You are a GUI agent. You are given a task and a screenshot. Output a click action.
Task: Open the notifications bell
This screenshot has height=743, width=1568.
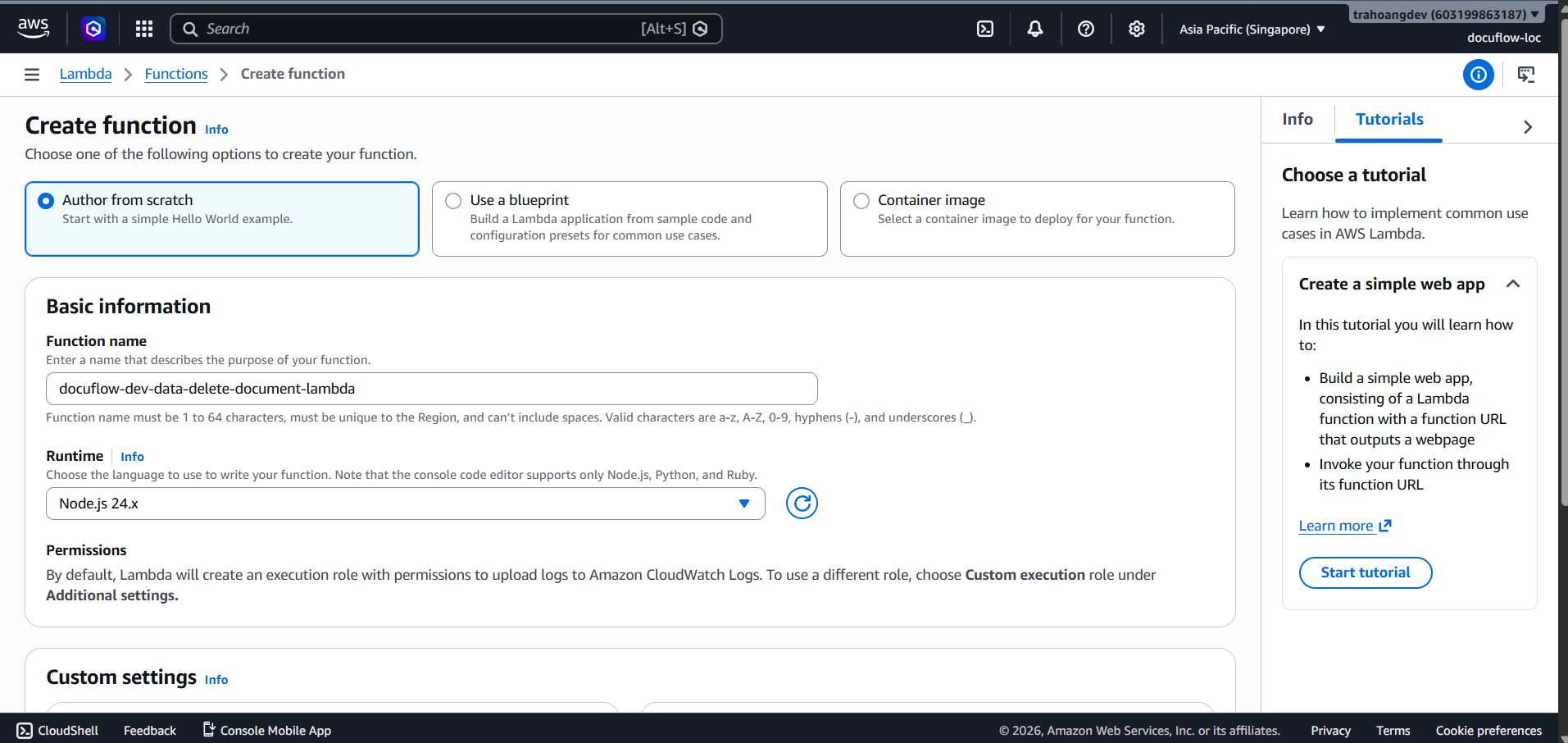tap(1035, 29)
